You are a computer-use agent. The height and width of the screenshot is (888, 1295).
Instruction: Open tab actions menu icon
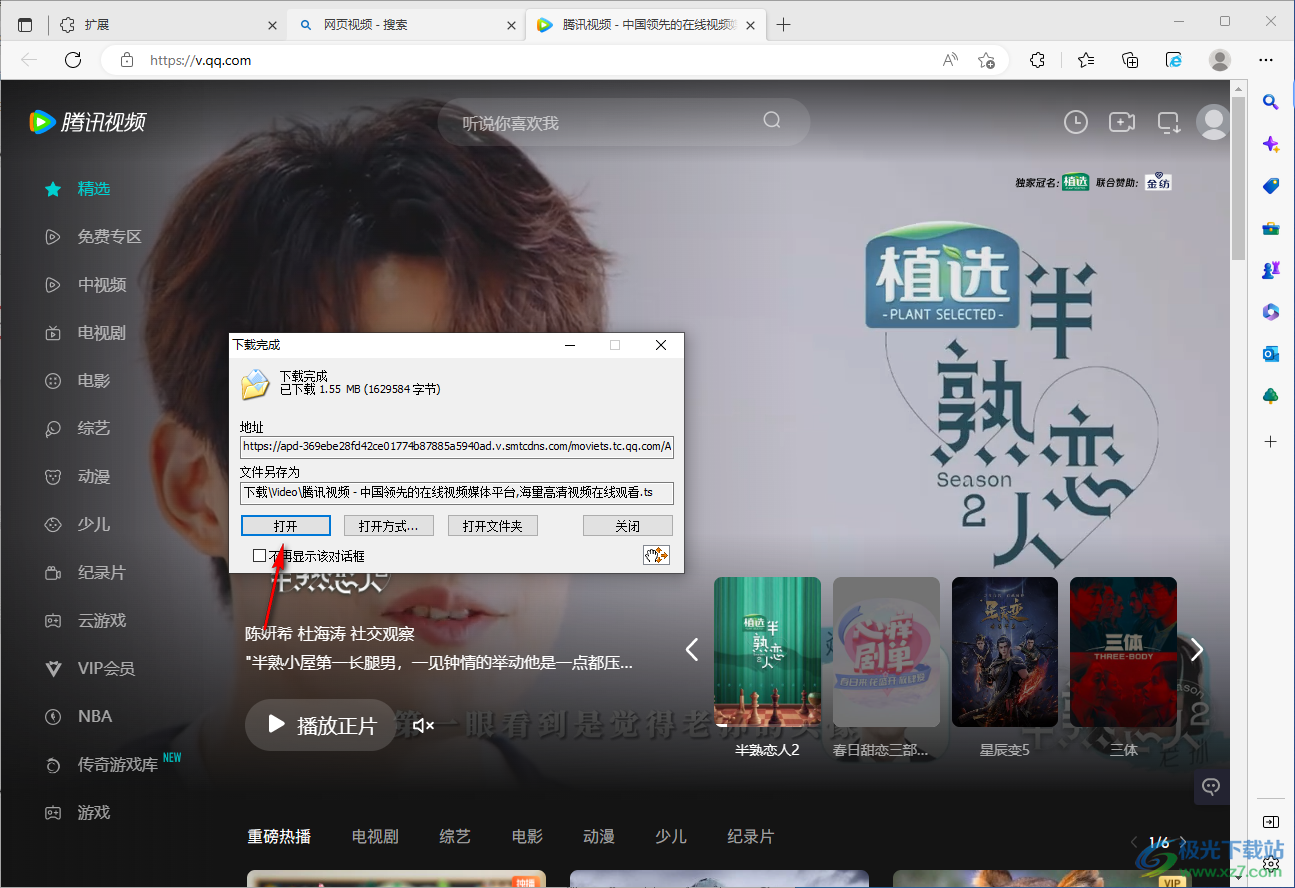(25, 25)
